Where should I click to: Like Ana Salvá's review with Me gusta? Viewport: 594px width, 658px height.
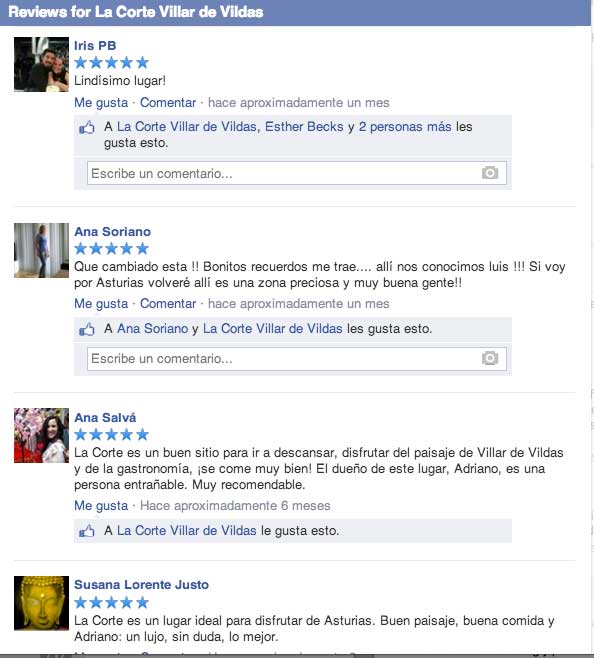pos(101,506)
